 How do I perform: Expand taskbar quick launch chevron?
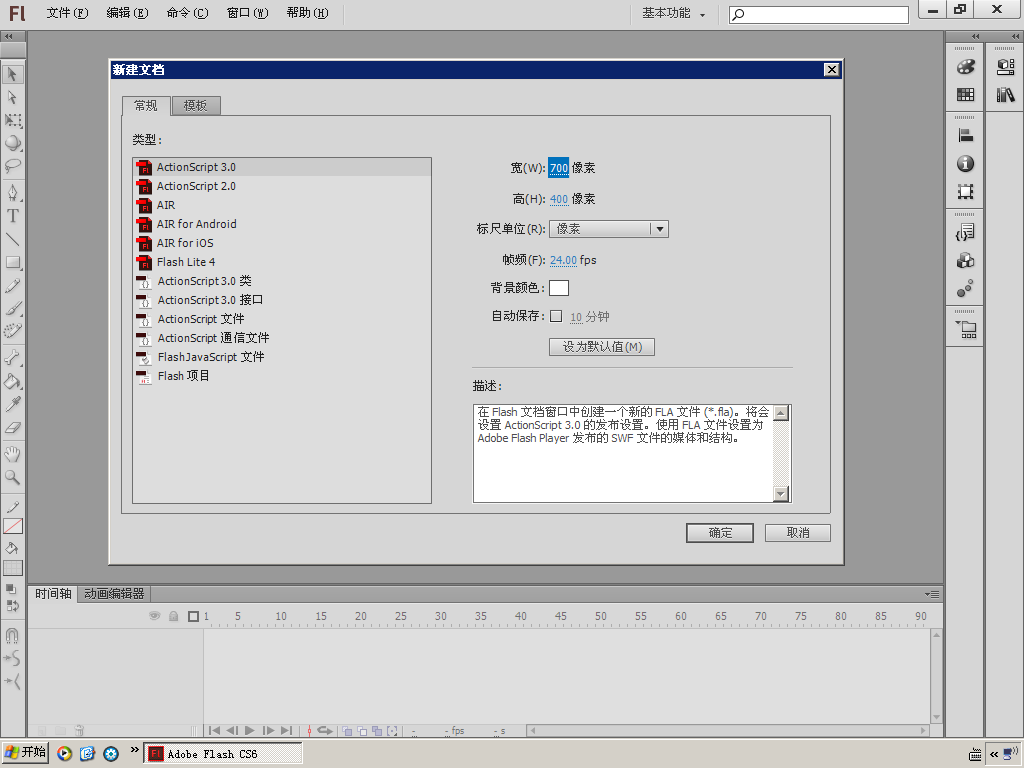pyautogui.click(x=135, y=750)
